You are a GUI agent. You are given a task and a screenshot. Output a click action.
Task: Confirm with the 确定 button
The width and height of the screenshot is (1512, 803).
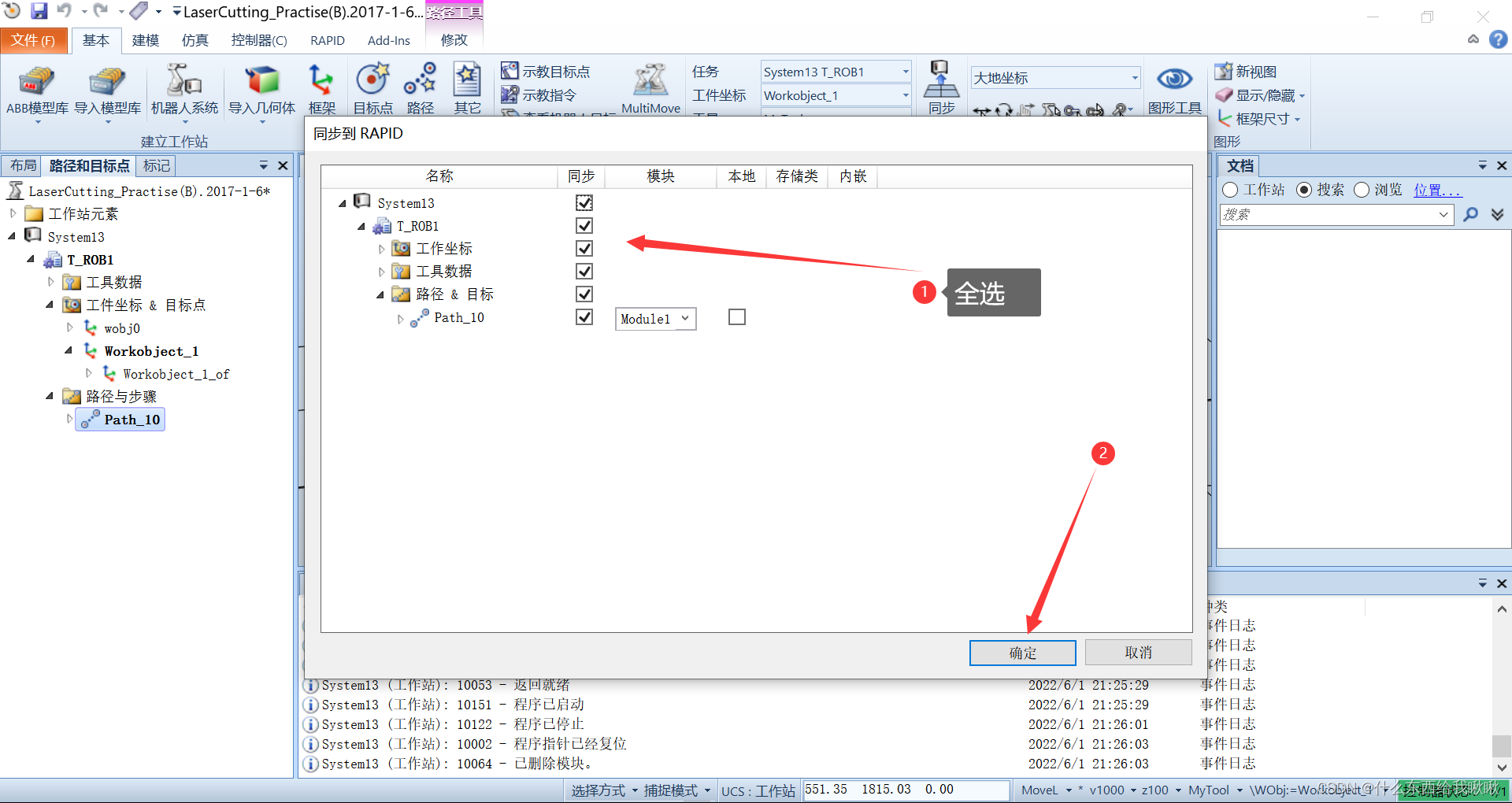[x=1022, y=653]
